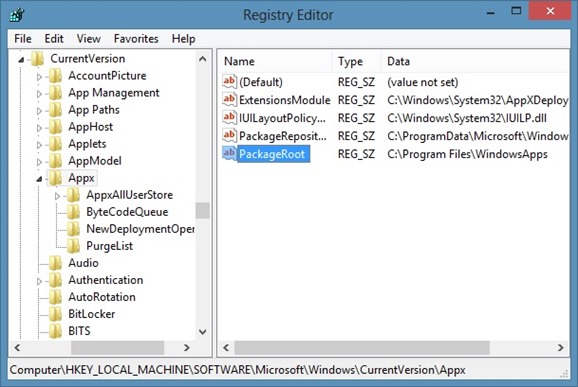578x387 pixels.
Task: Click tree pane vertical scrollbar thumb
Action: [203, 210]
